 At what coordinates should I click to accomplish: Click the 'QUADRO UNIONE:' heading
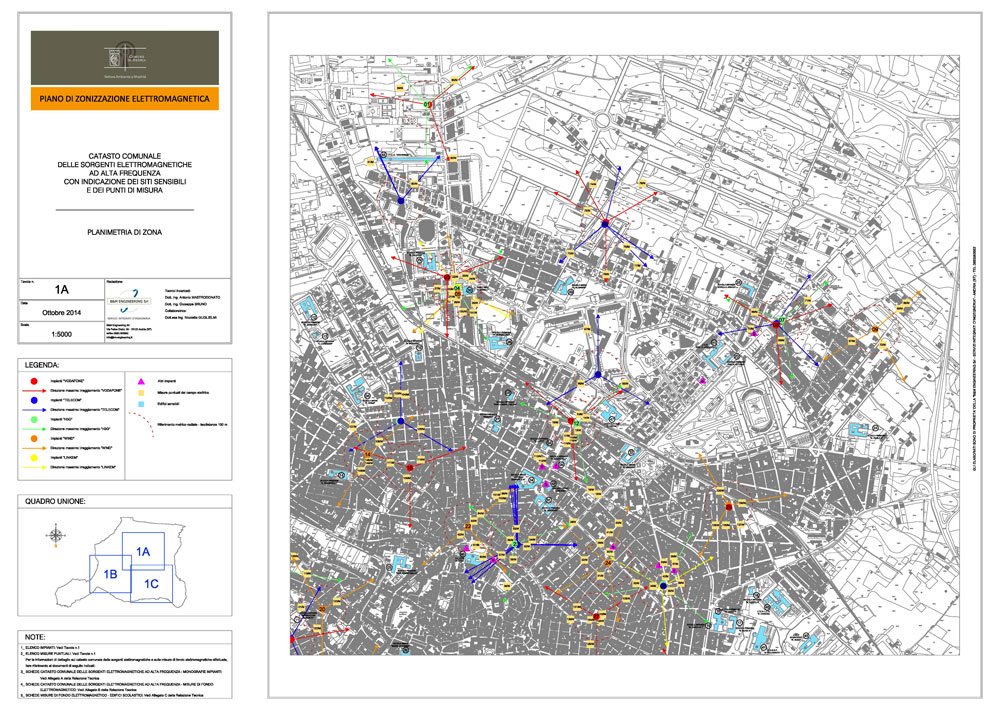point(55,501)
